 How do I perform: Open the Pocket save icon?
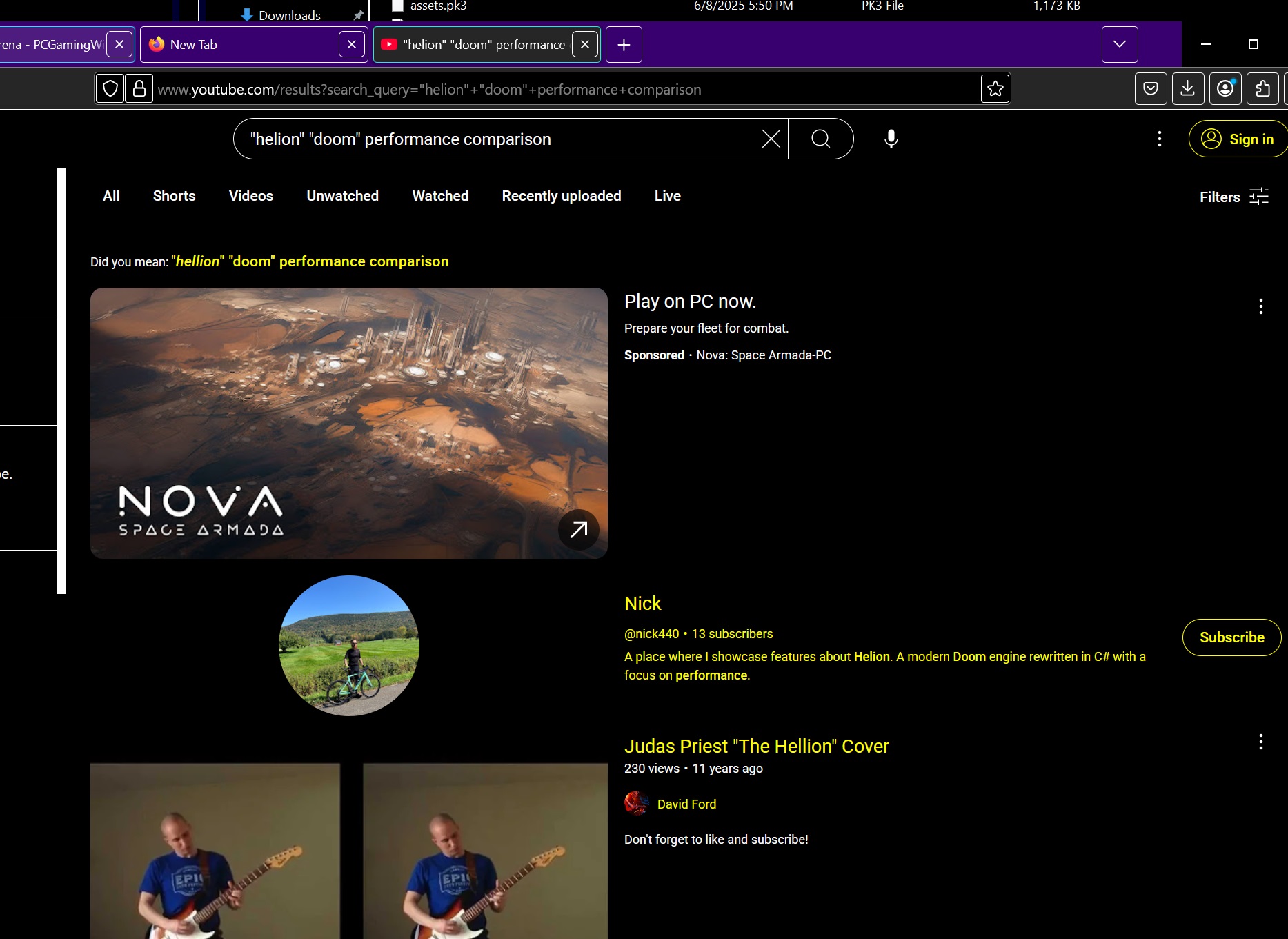(x=1151, y=89)
